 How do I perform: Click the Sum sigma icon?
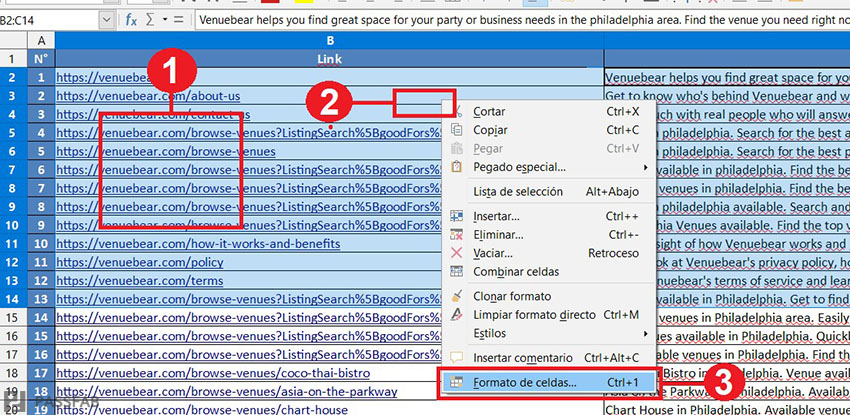pos(151,20)
